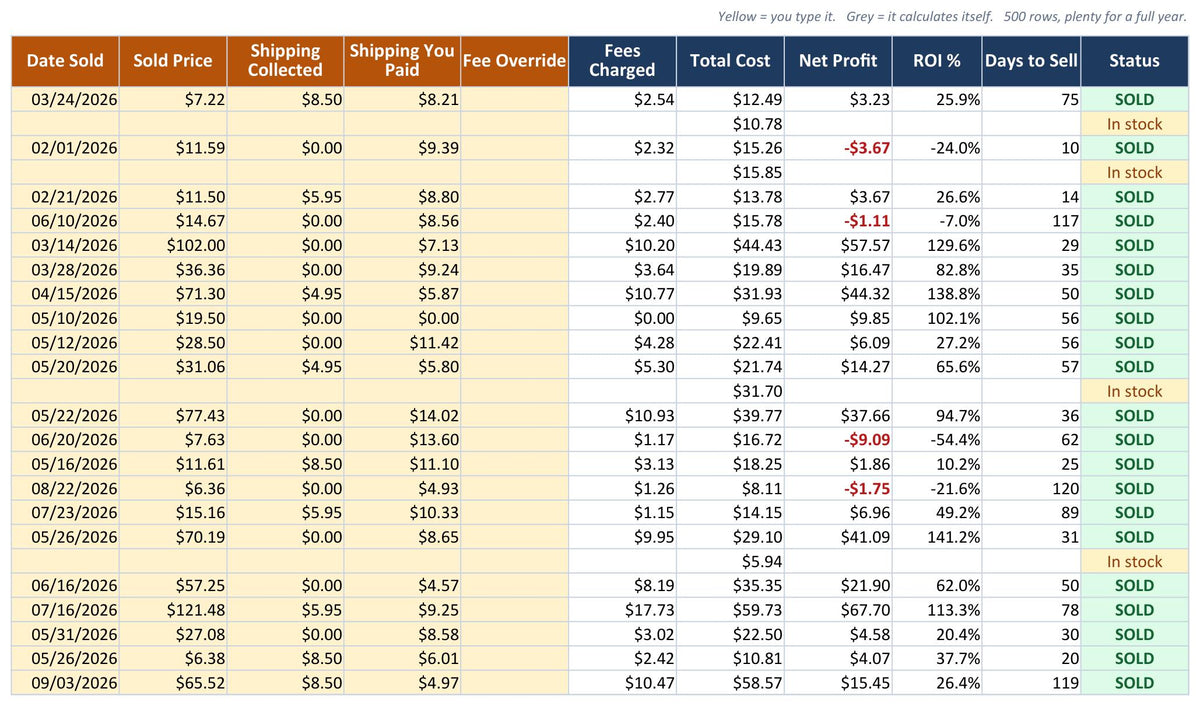Click sold price $65.52

(x=173, y=683)
